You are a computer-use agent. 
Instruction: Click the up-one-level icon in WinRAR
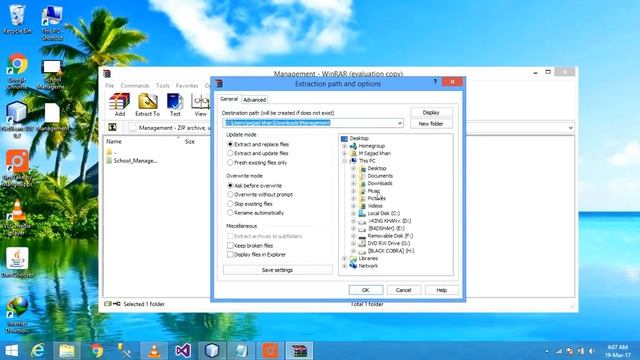click(x=112, y=127)
